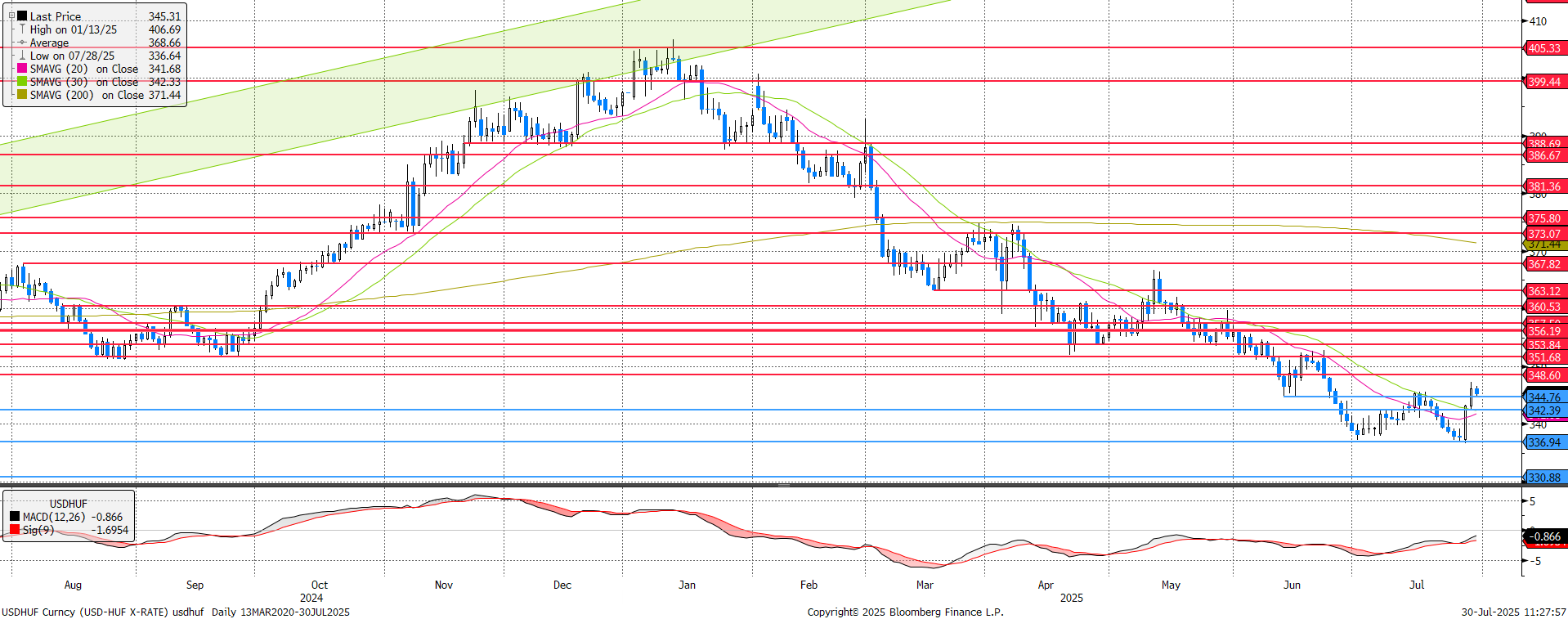Image resolution: width=1568 pixels, height=619 pixels.
Task: Collapse the Last Price legend tree
Action: 11,16
